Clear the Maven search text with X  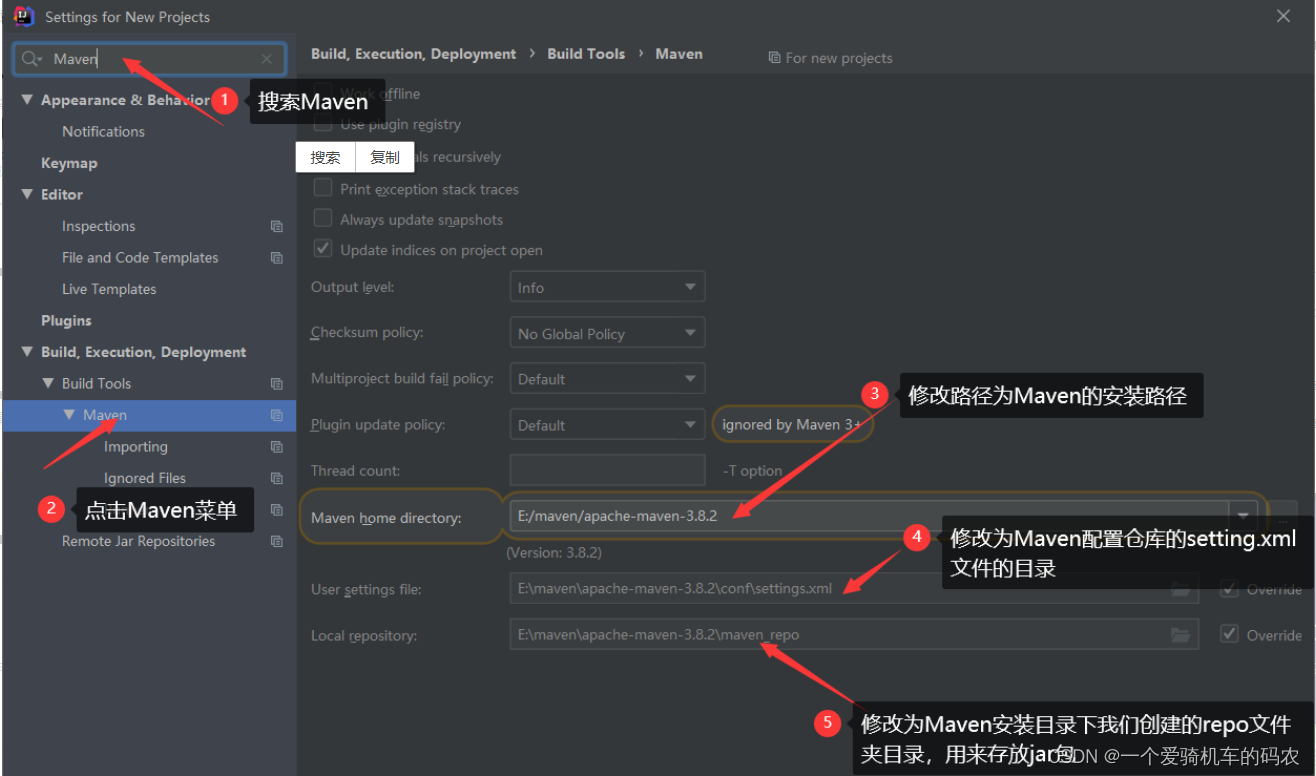(x=267, y=59)
